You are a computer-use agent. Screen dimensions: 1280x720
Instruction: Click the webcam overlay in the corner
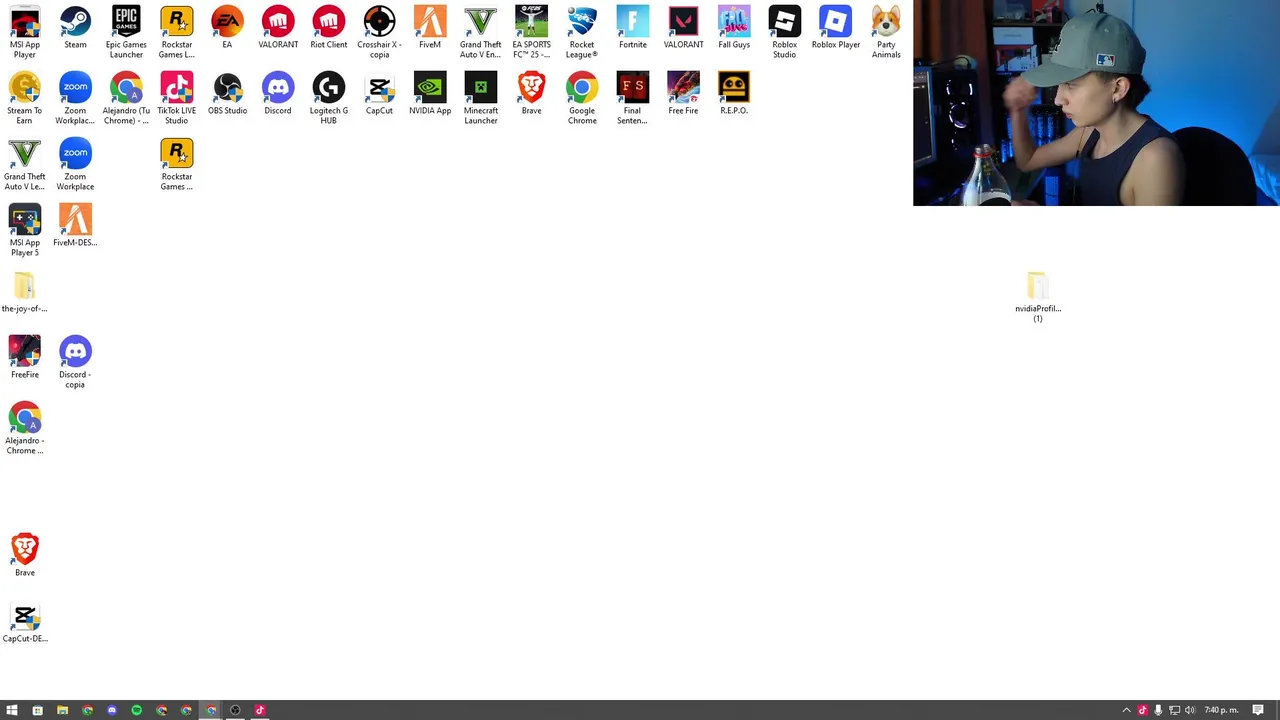(x=1096, y=103)
